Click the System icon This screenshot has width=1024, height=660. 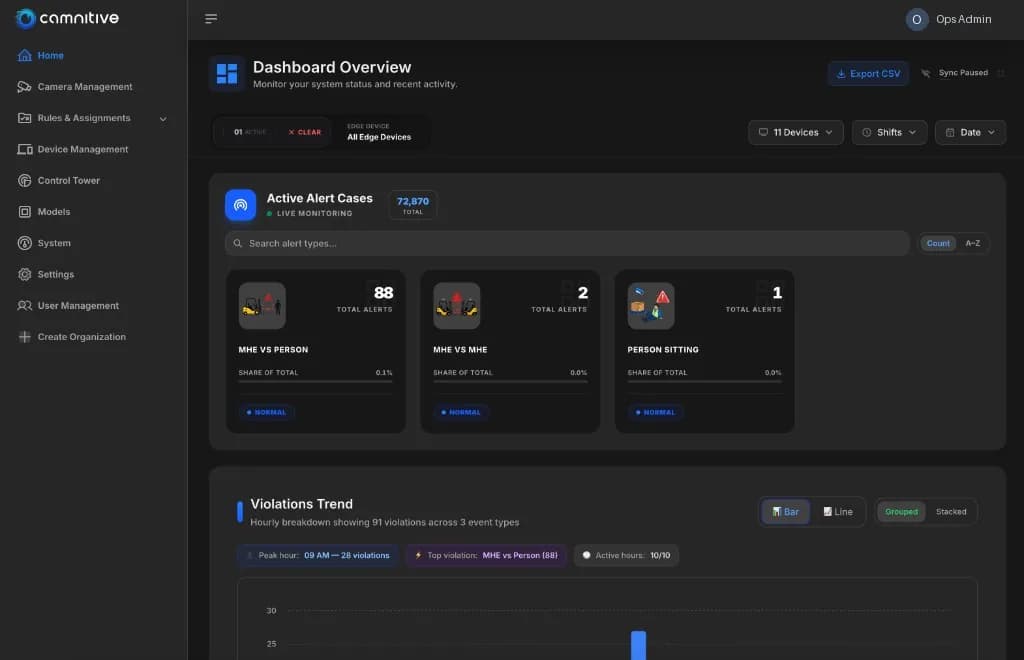click(25, 243)
